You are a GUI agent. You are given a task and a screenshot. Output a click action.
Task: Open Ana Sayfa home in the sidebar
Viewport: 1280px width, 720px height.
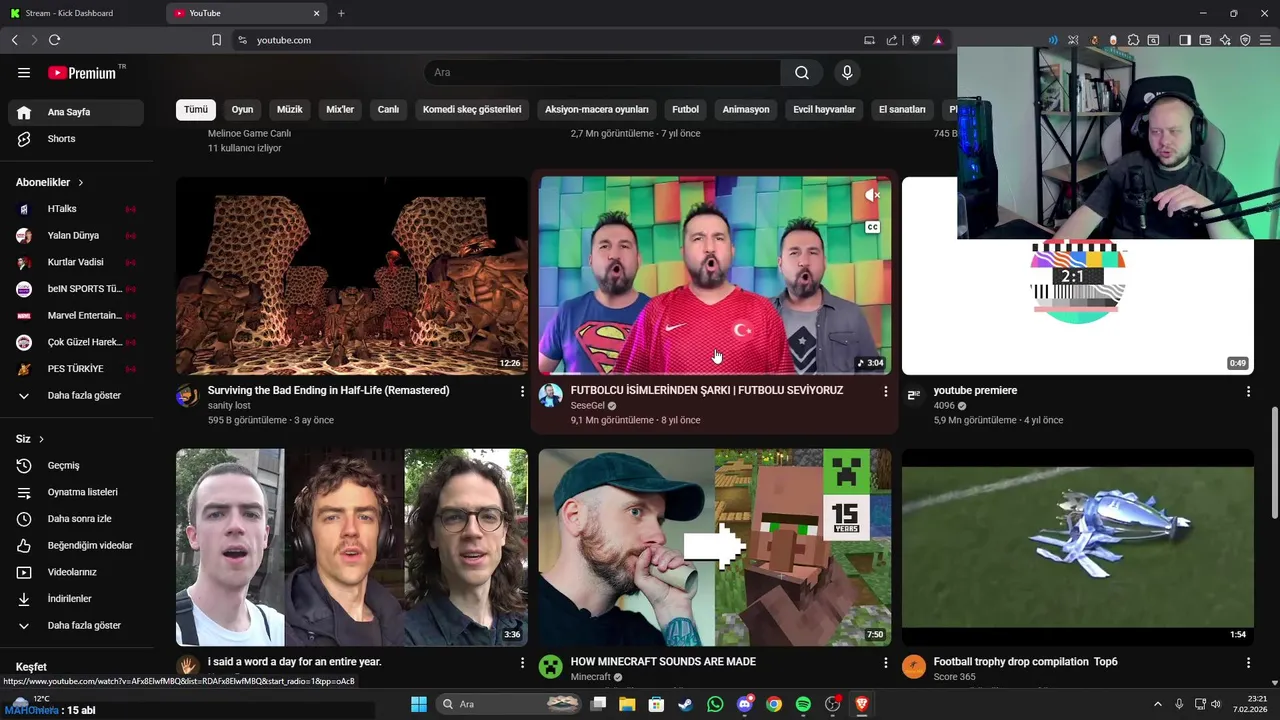coord(76,112)
